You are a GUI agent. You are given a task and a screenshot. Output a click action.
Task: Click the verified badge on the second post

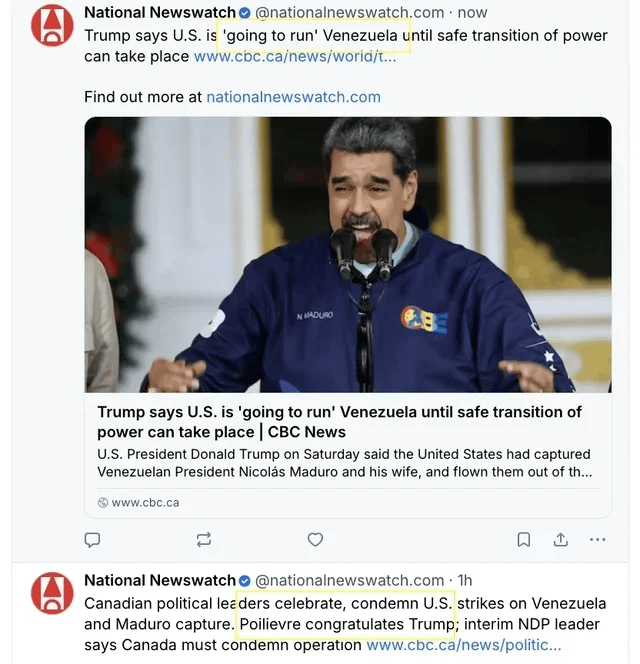pyautogui.click(x=244, y=581)
